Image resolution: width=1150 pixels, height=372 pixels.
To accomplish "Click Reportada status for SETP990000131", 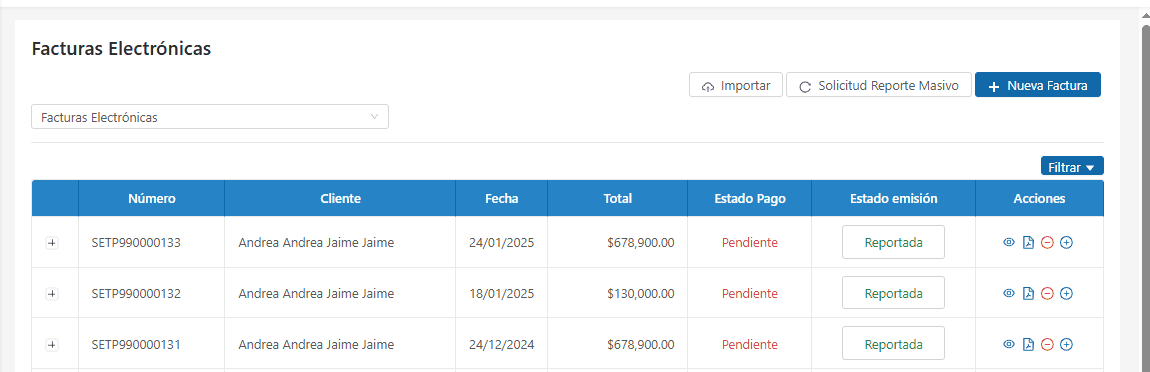I will (x=893, y=344).
